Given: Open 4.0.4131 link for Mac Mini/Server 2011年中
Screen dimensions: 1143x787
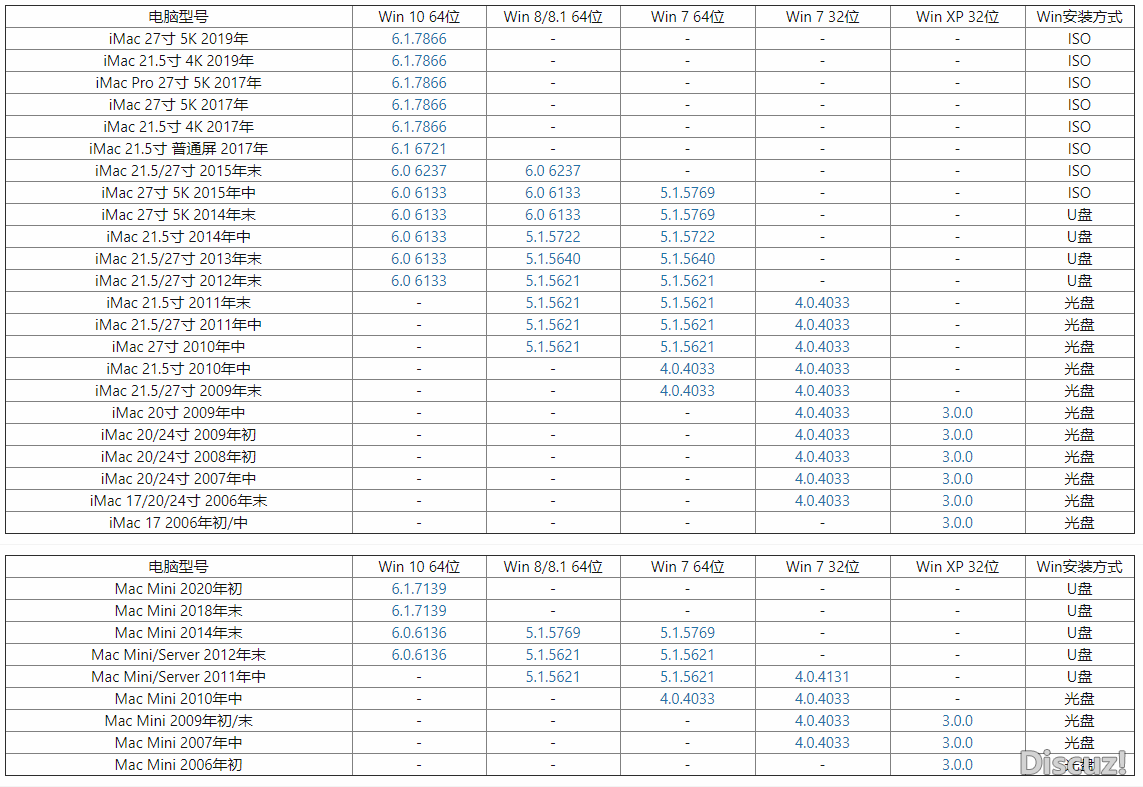Looking at the screenshot, I should click(822, 676).
